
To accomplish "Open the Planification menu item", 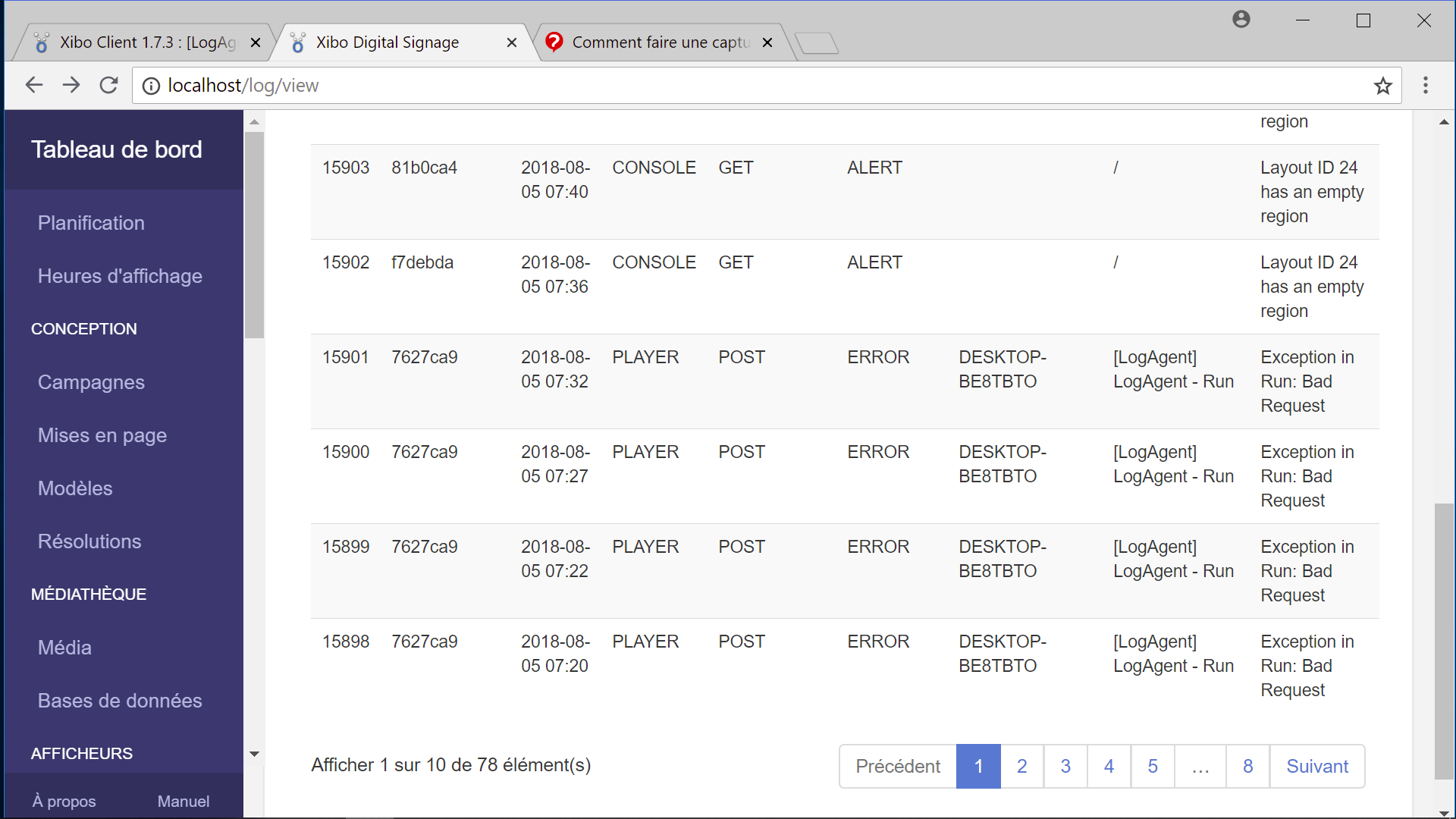I will (x=91, y=223).
